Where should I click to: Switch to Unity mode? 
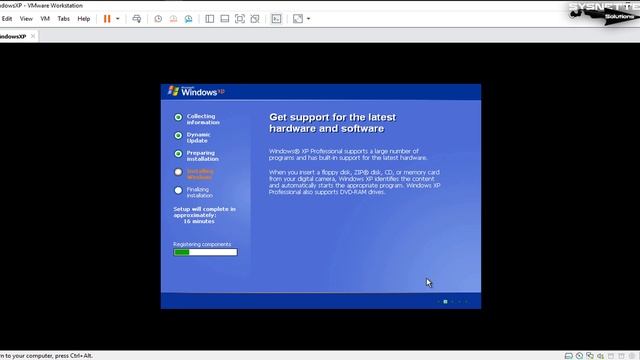click(255, 19)
